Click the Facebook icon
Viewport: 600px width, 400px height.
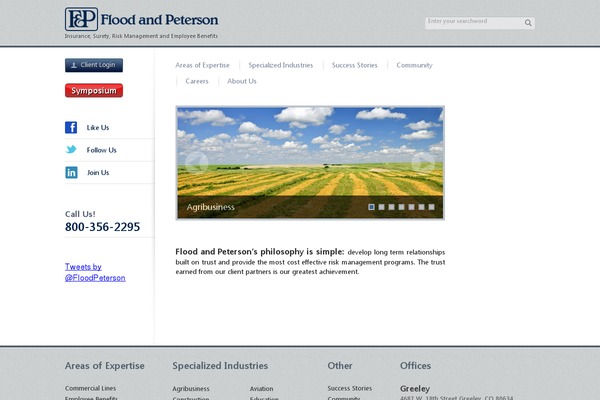[x=71, y=127]
